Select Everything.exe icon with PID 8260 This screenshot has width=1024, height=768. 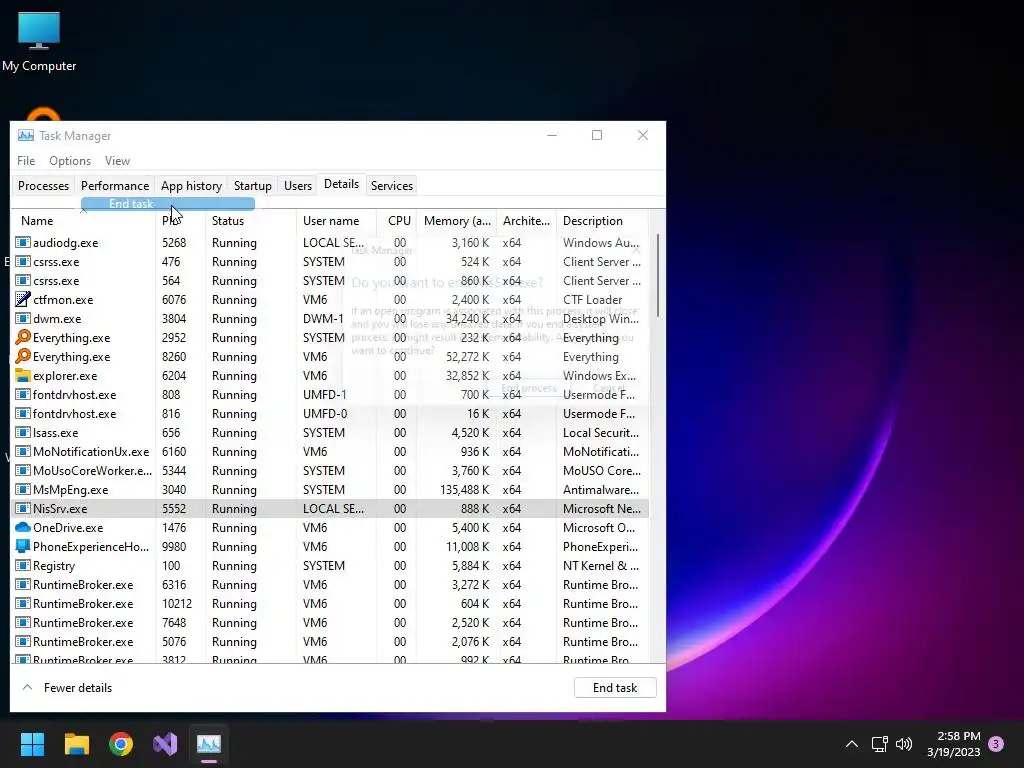tap(23, 357)
